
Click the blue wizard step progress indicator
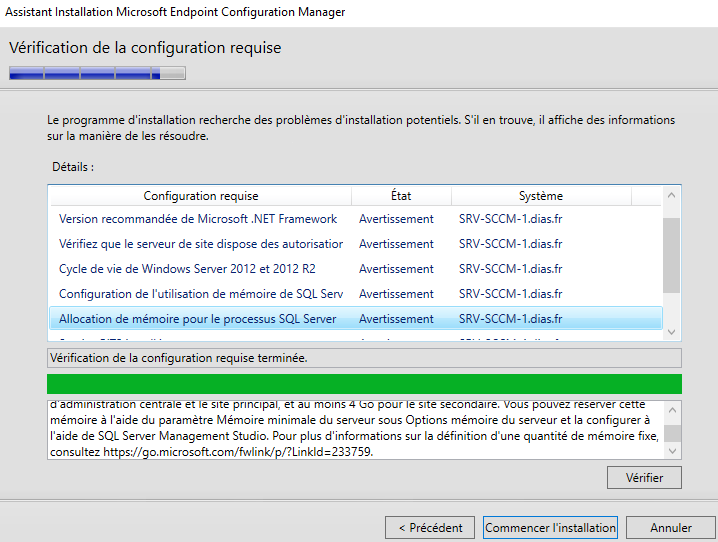(x=97, y=73)
